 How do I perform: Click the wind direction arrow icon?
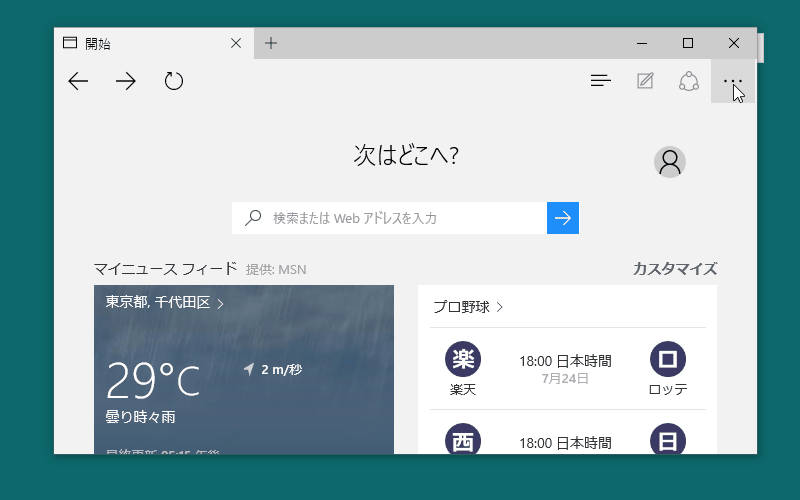pyautogui.click(x=249, y=368)
